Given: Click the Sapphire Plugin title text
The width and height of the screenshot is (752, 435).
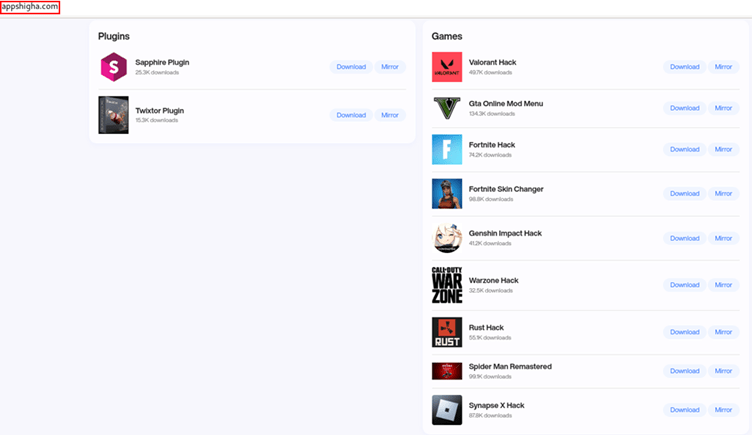Looking at the screenshot, I should pyautogui.click(x=162, y=62).
